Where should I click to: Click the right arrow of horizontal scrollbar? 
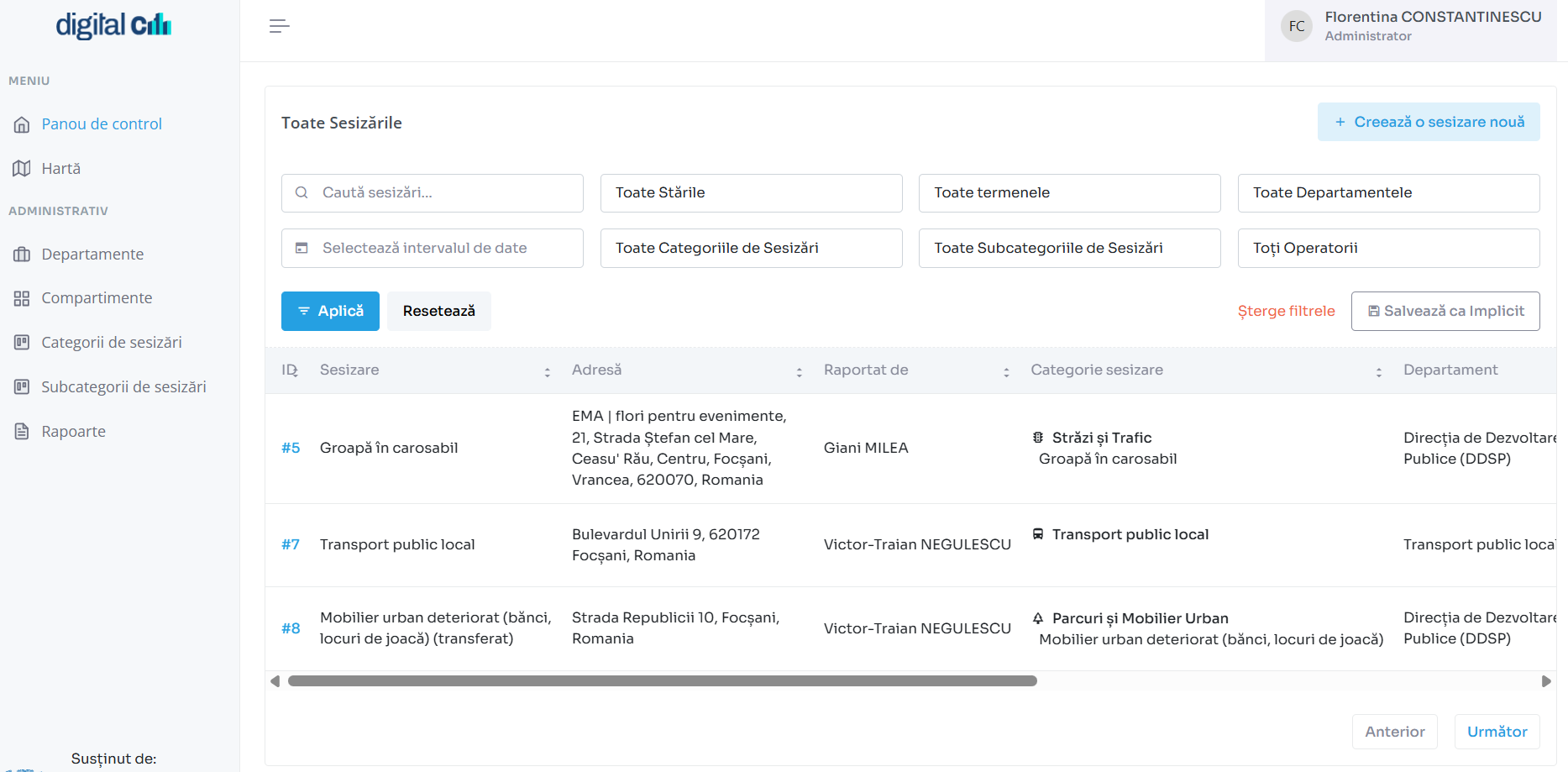pos(1546,681)
